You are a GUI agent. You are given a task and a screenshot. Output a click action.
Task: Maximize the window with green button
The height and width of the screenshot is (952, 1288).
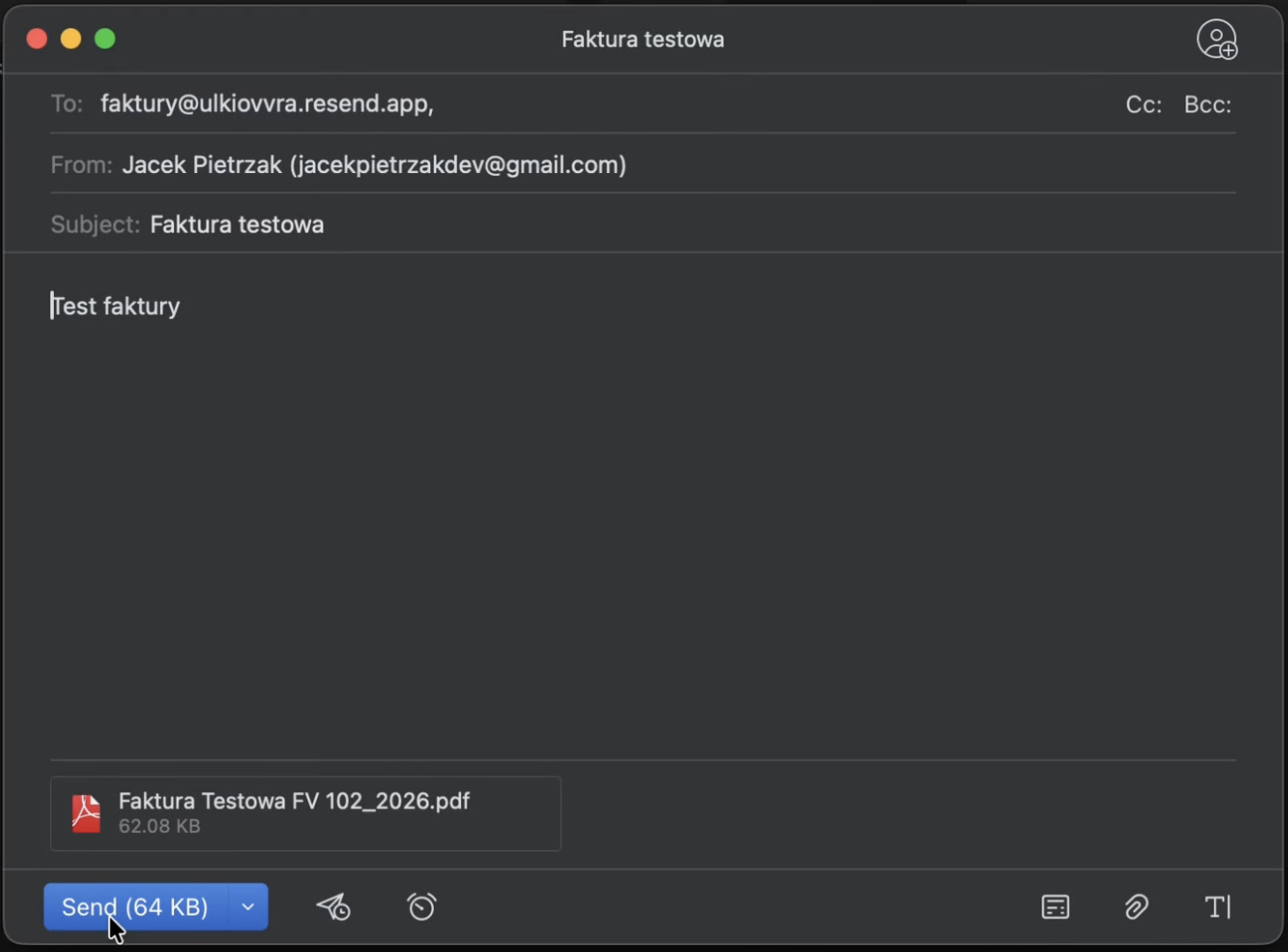(x=105, y=39)
